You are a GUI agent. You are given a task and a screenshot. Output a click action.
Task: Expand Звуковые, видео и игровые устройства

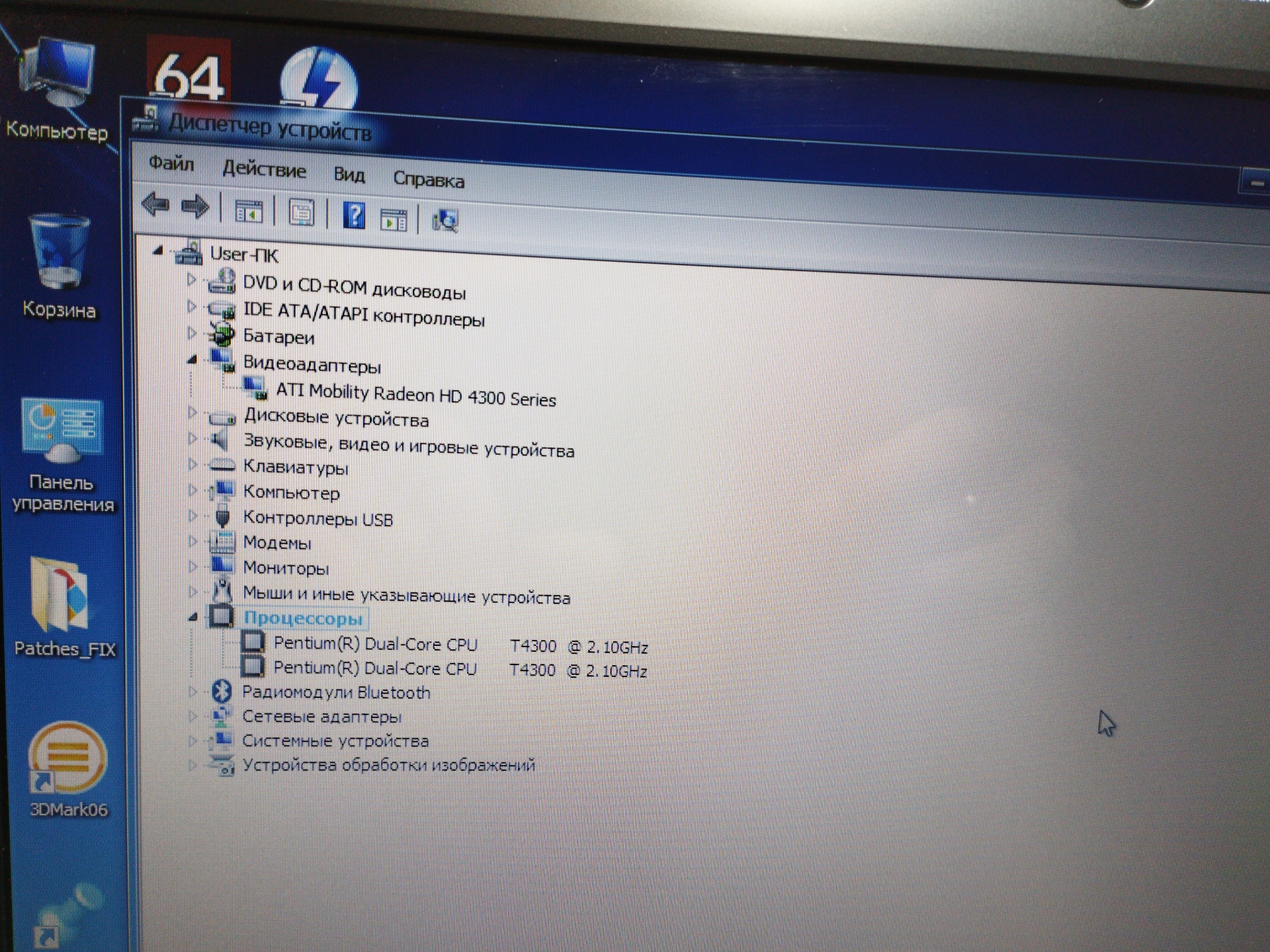pyautogui.click(x=192, y=438)
